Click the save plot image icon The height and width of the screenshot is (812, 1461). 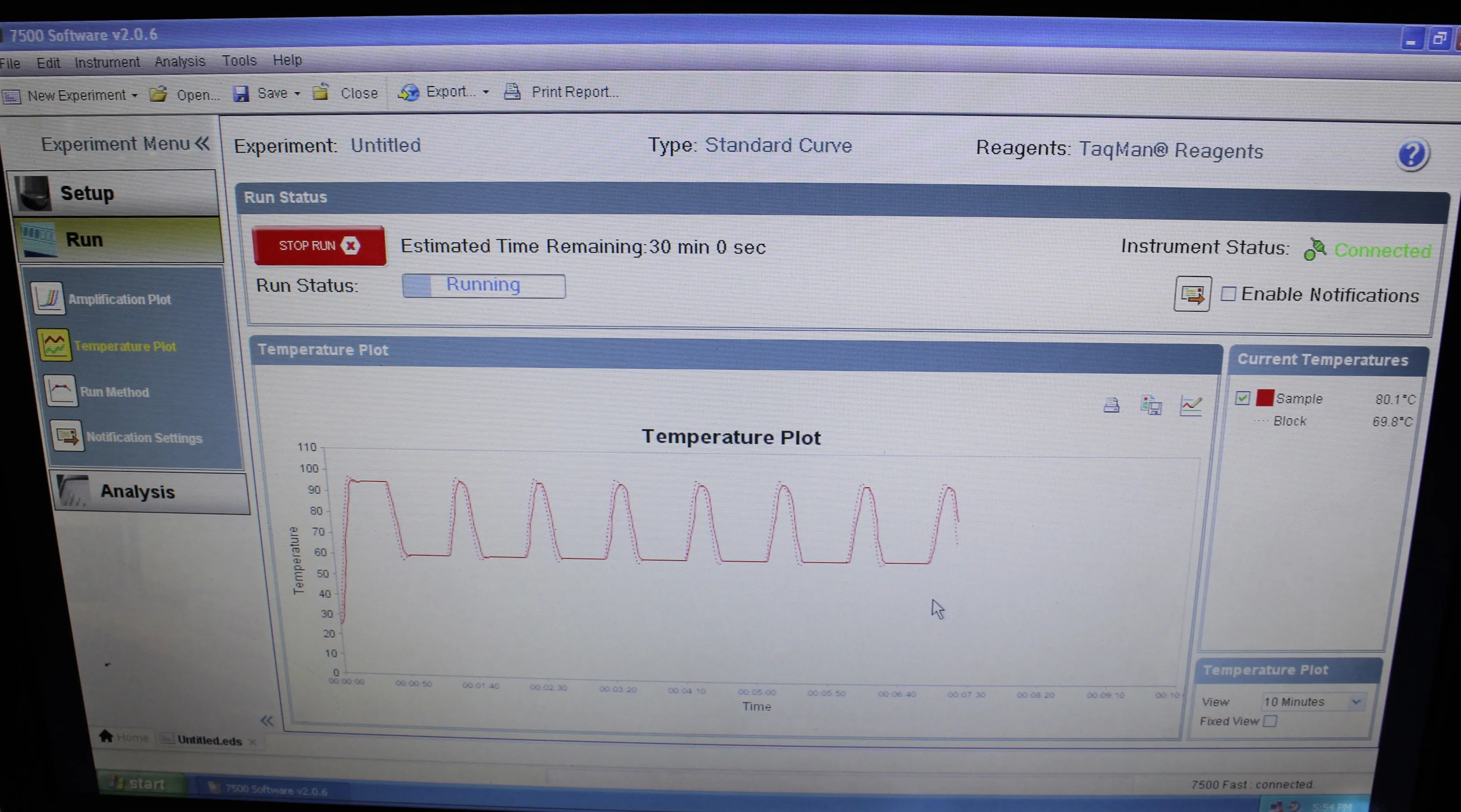1151,406
